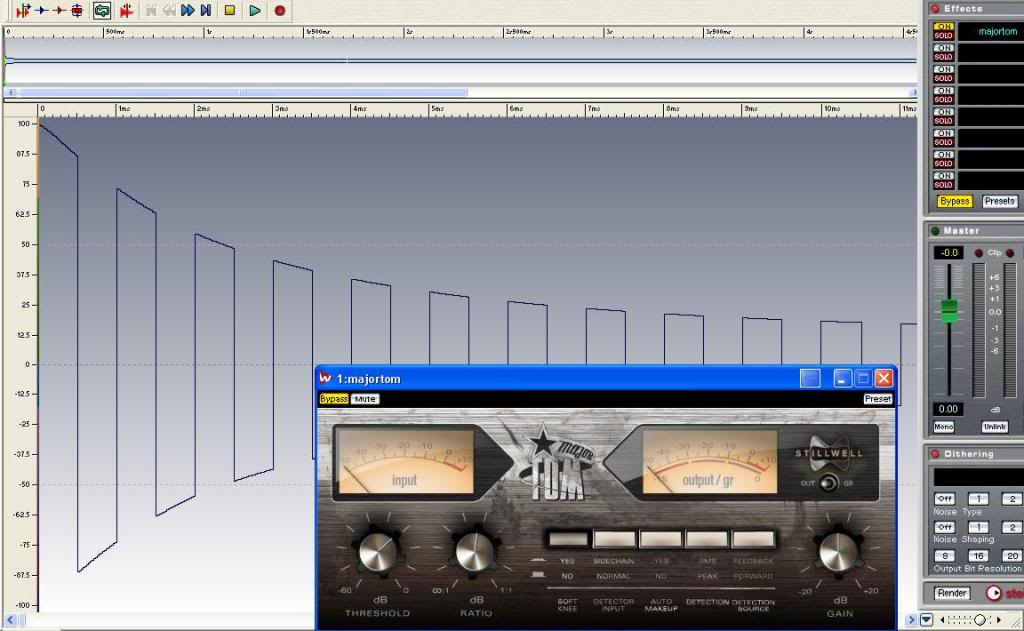The image size is (1024, 631).
Task: Click the Play button in the transport toolbar
Action: click(x=254, y=10)
